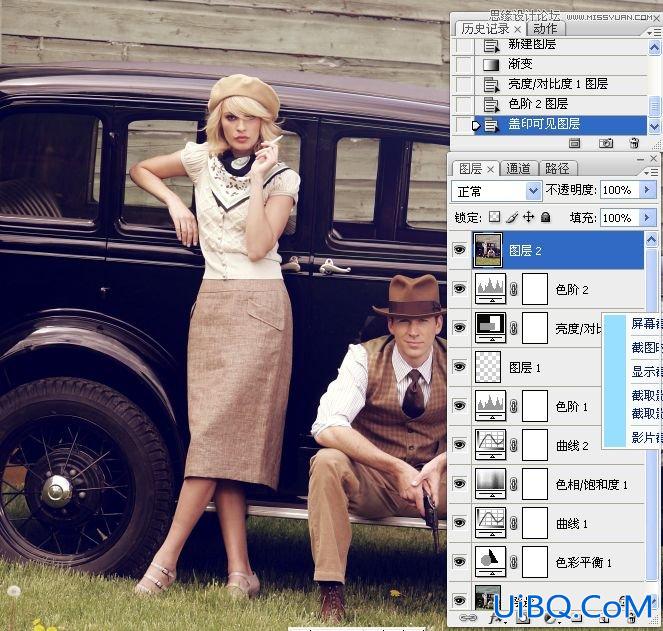Switch to the 通道 tab

click(518, 169)
